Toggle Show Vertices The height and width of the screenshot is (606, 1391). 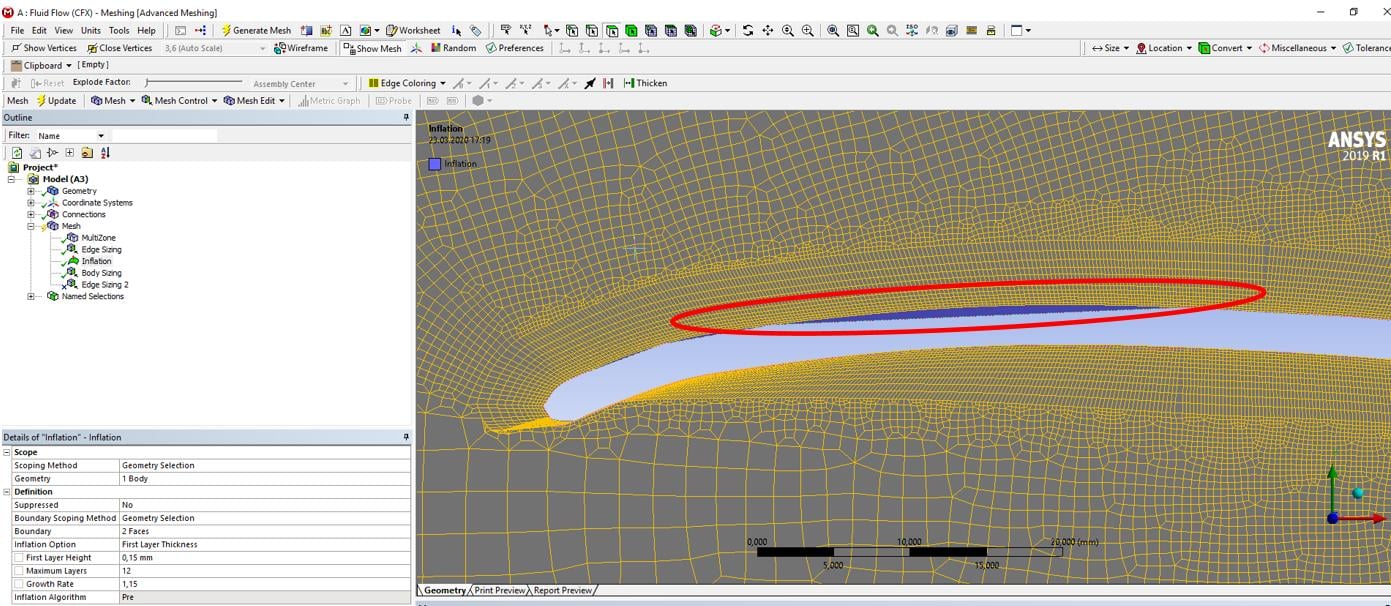43,48
